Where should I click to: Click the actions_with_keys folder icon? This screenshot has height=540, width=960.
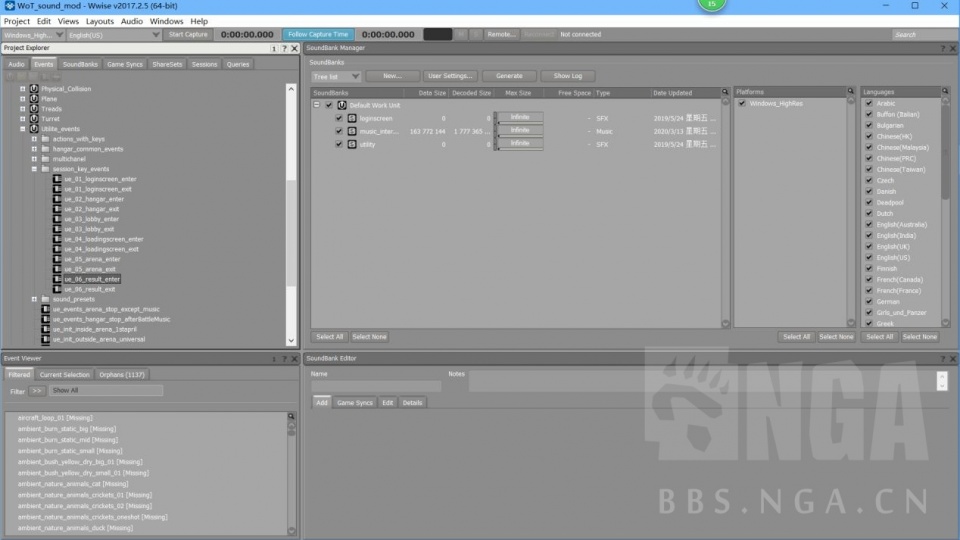click(x=45, y=139)
